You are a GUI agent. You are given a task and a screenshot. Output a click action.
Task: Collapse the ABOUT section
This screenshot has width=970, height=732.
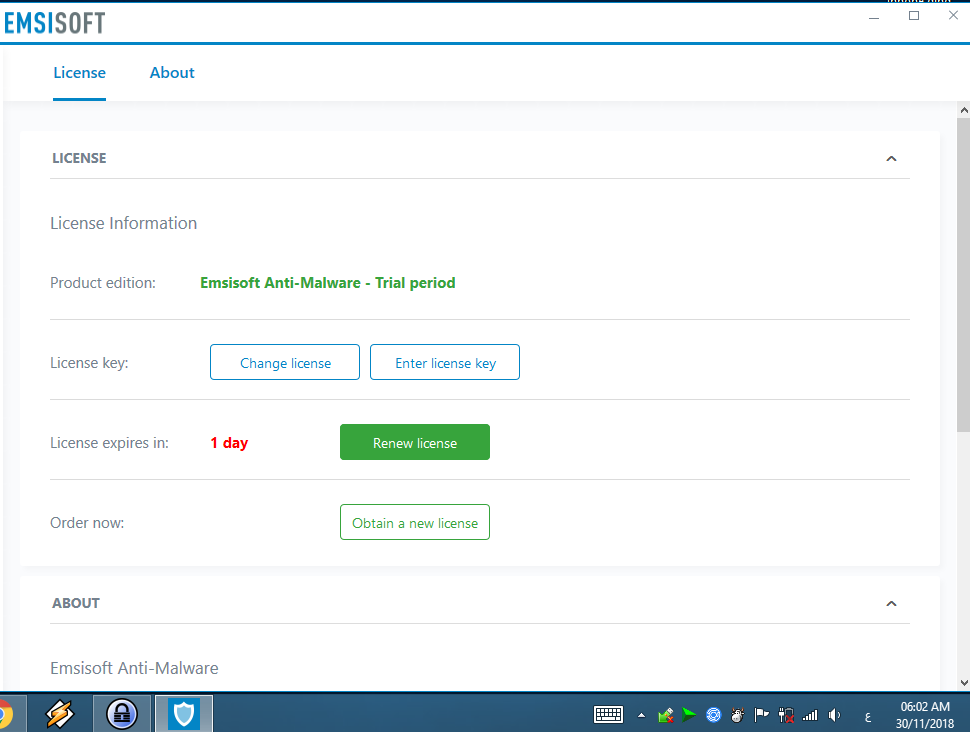click(891, 603)
